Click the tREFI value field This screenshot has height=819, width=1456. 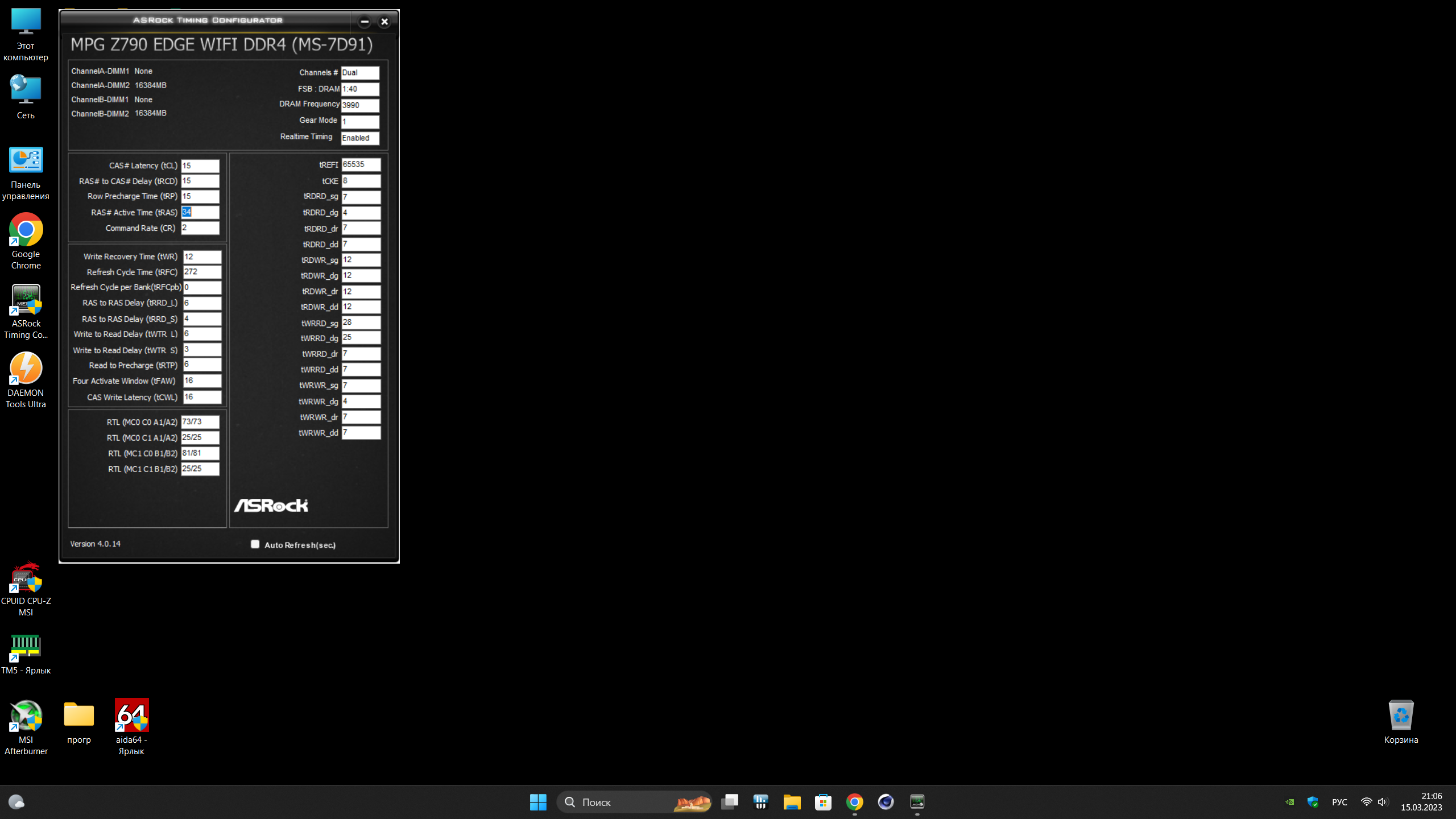pyautogui.click(x=361, y=164)
